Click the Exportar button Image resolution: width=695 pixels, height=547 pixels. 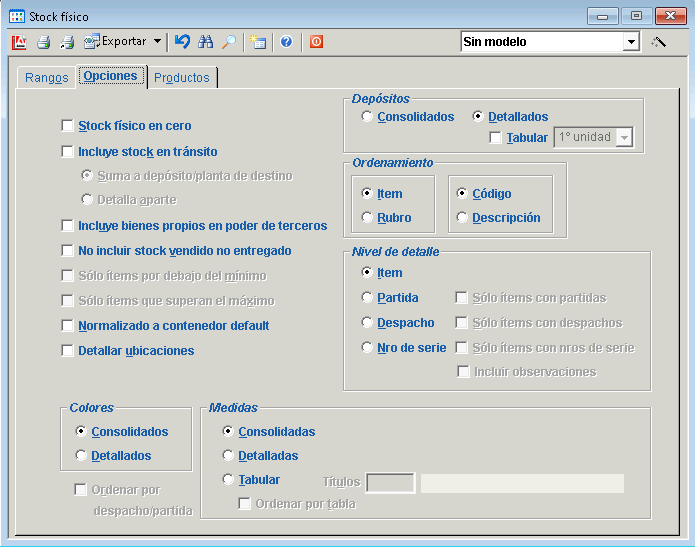(115, 42)
